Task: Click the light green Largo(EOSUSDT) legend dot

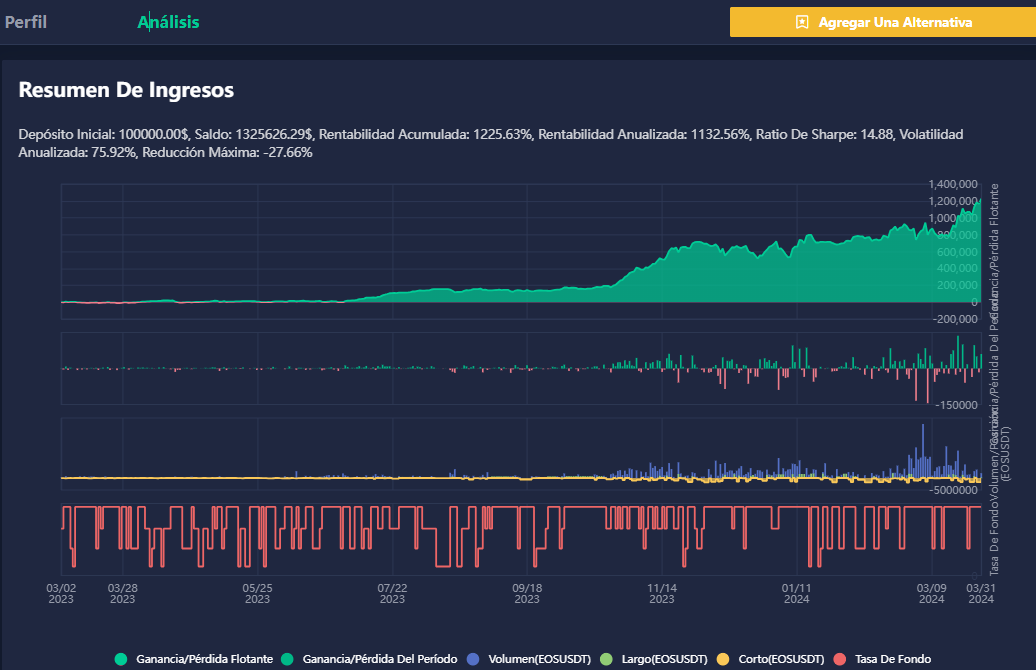Action: (x=606, y=659)
